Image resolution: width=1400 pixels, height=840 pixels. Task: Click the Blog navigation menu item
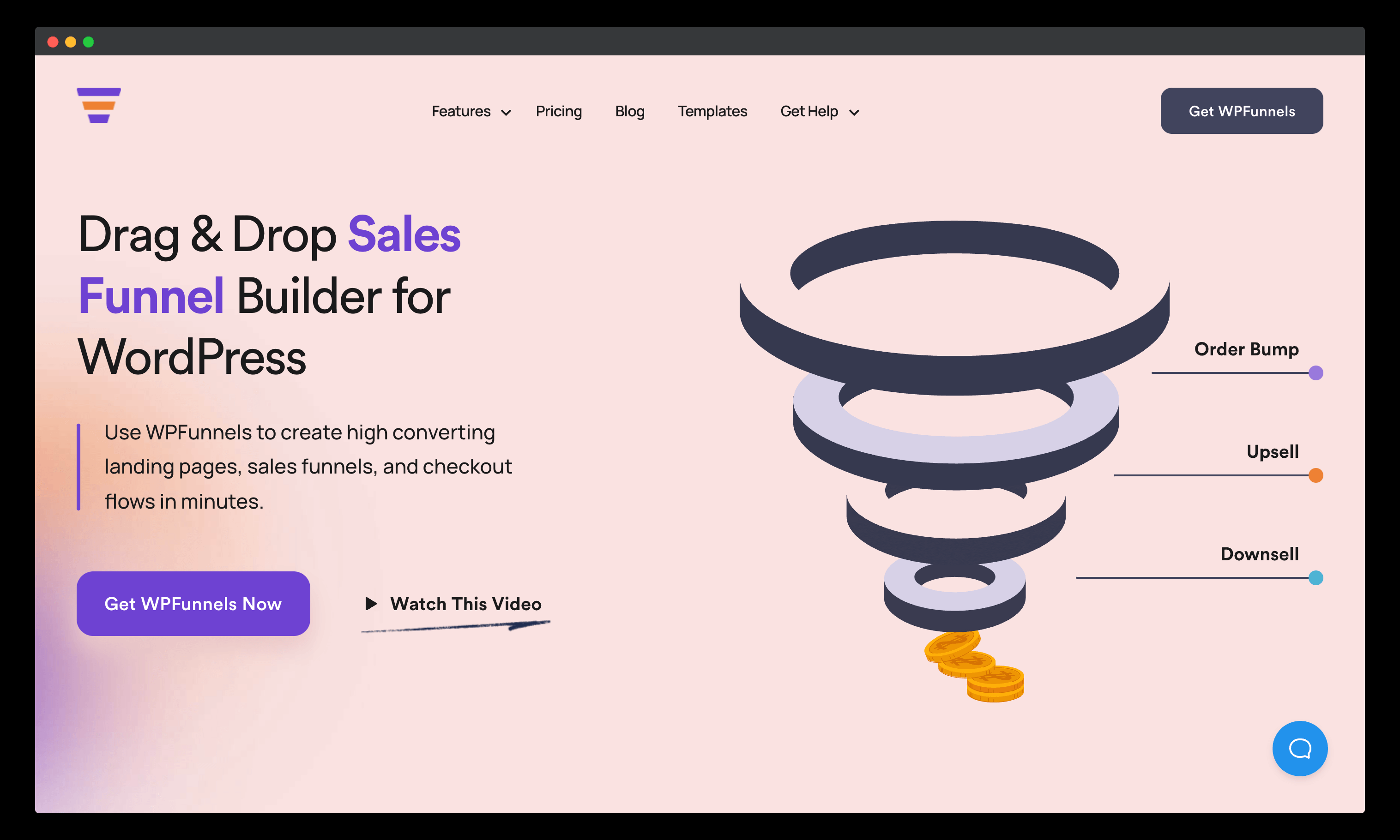tap(630, 111)
